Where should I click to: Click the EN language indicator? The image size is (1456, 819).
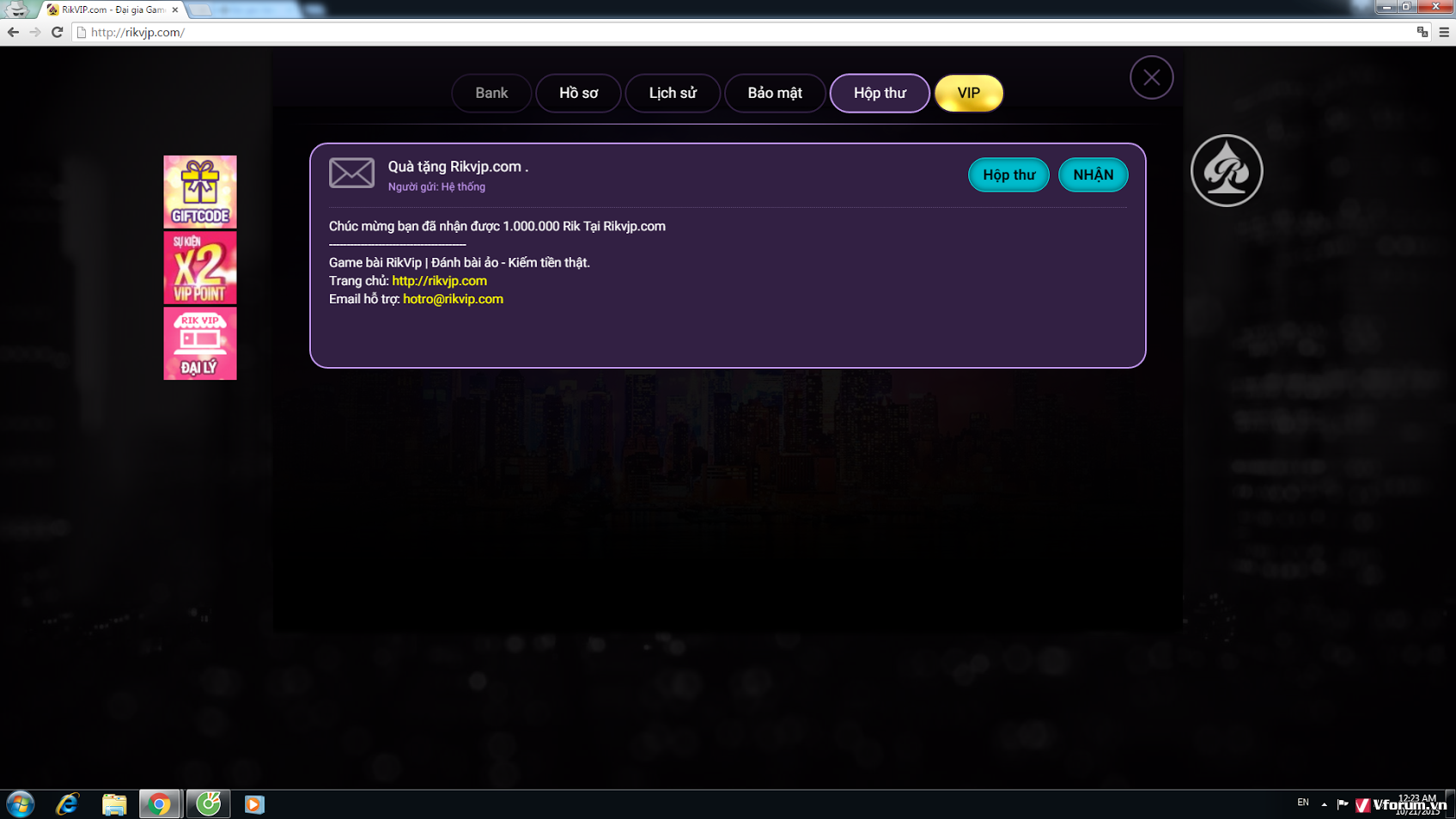[1303, 803]
